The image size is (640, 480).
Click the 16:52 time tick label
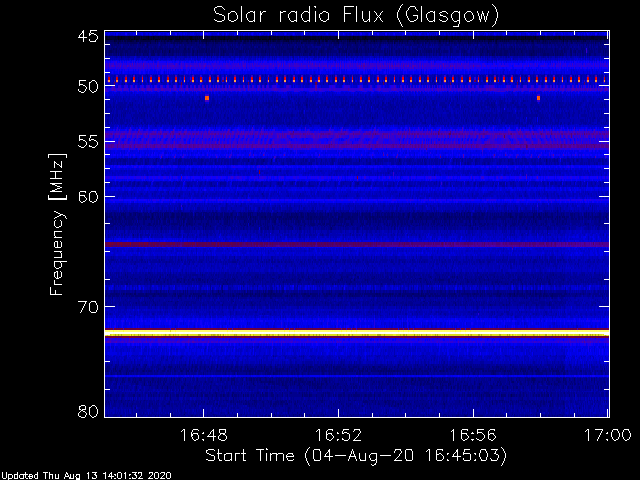point(338,436)
